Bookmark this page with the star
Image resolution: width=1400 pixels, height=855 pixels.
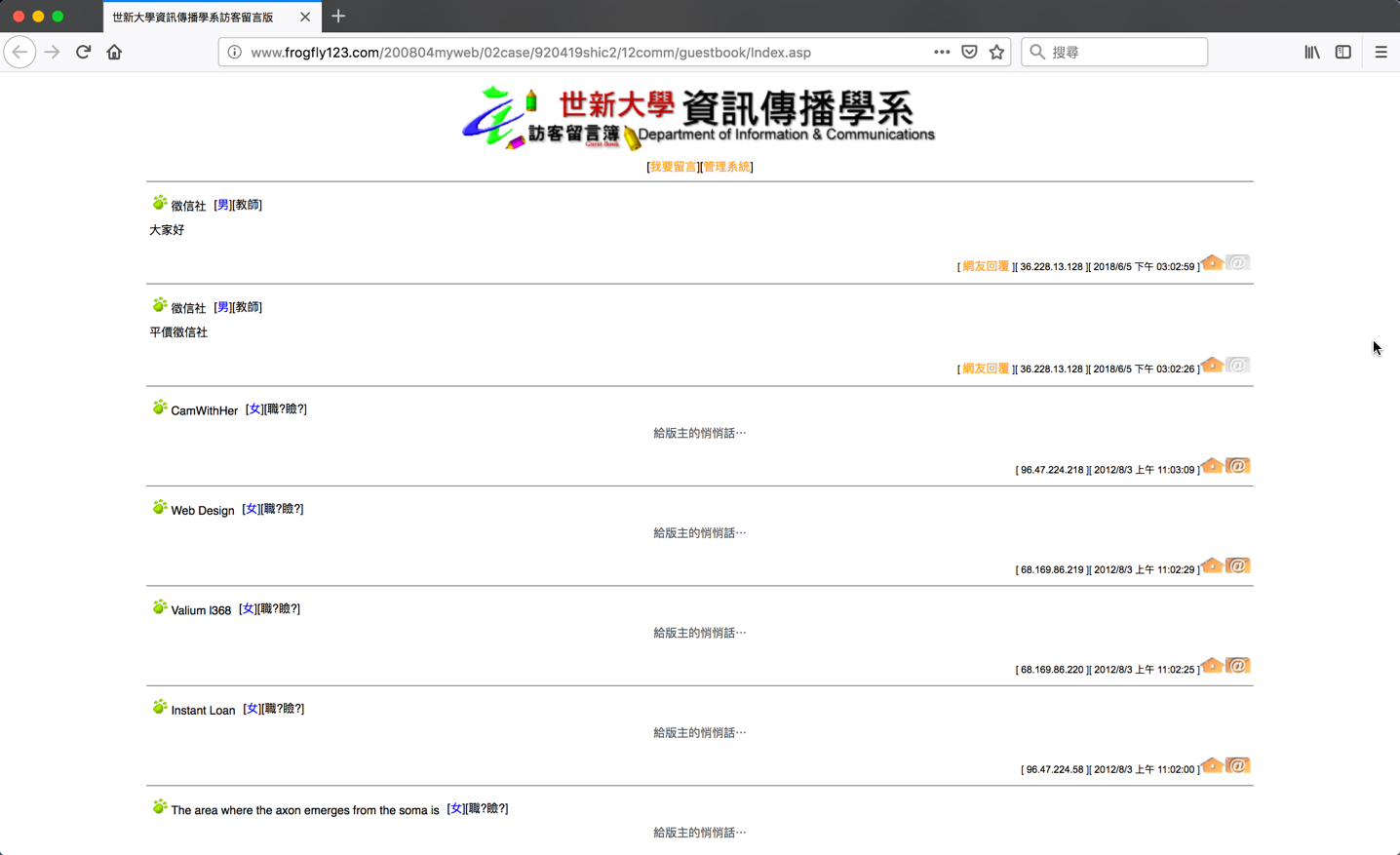(x=996, y=52)
